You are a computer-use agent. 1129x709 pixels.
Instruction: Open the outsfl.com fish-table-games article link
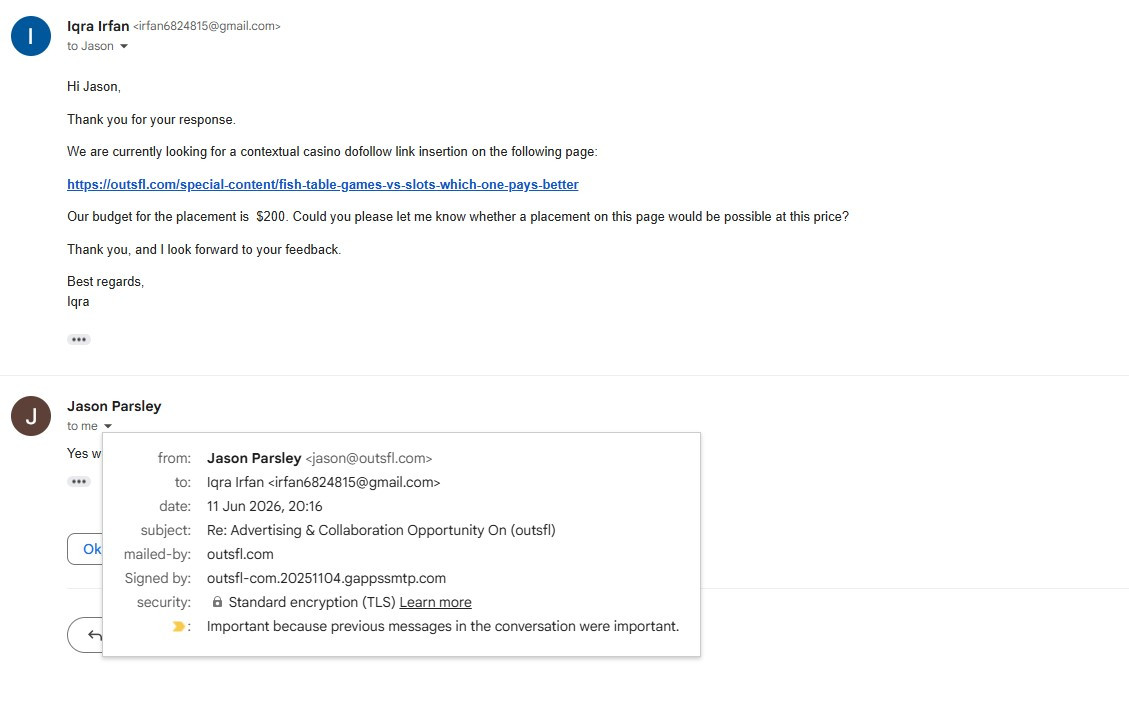pyautogui.click(x=323, y=184)
